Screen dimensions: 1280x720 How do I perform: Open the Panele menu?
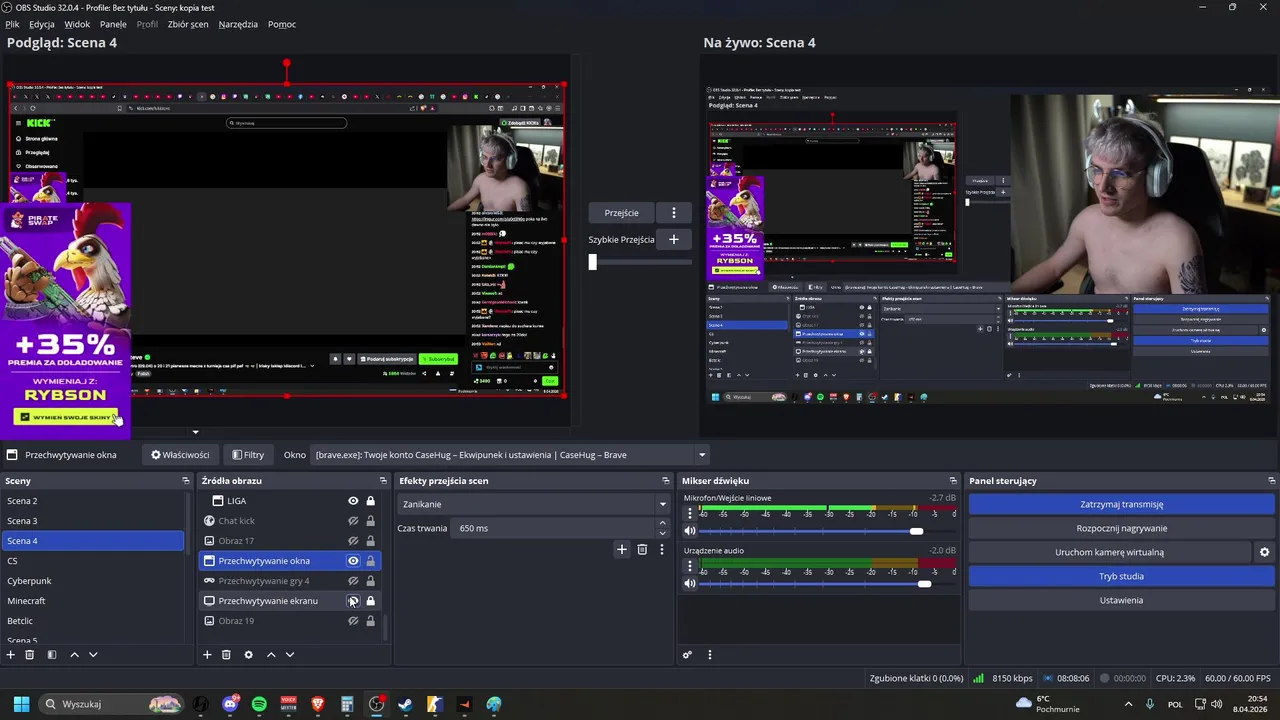tap(113, 24)
